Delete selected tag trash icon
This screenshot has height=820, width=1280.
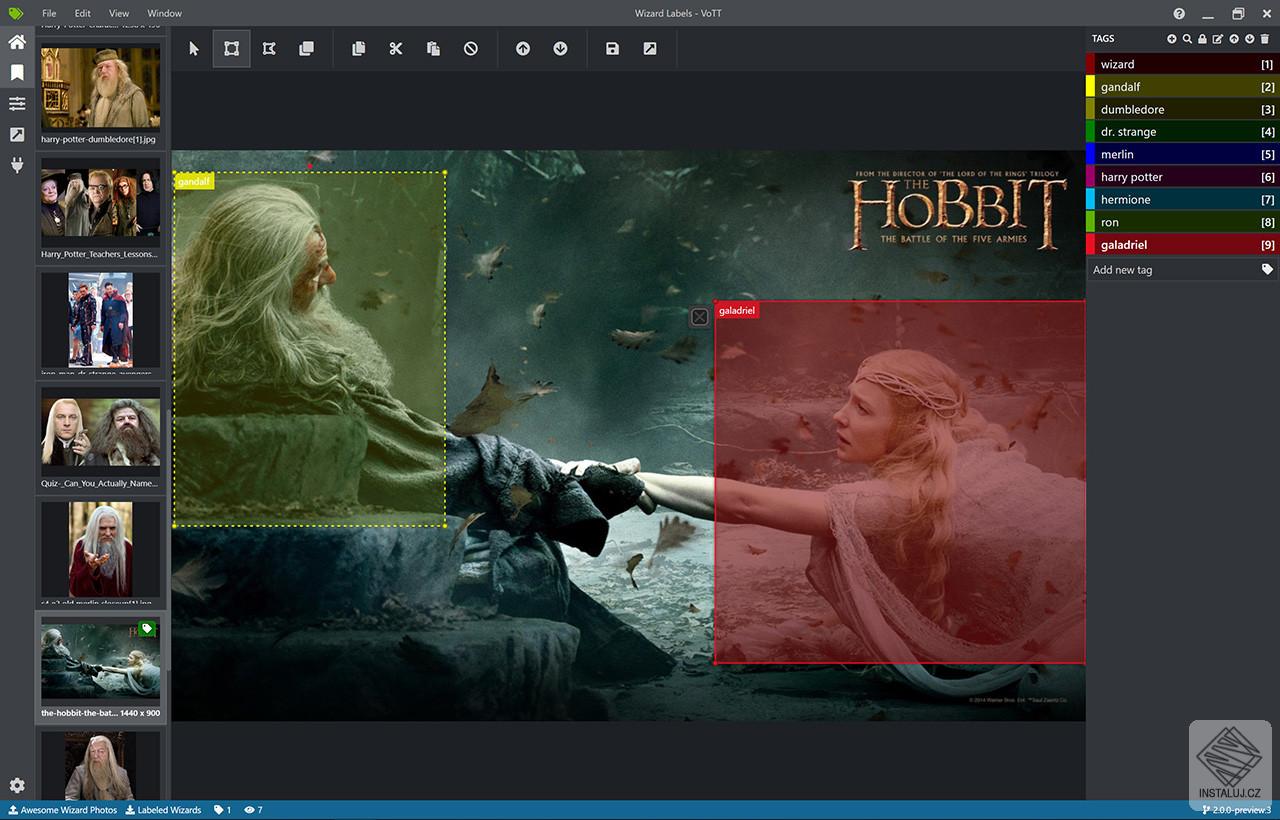point(1265,39)
